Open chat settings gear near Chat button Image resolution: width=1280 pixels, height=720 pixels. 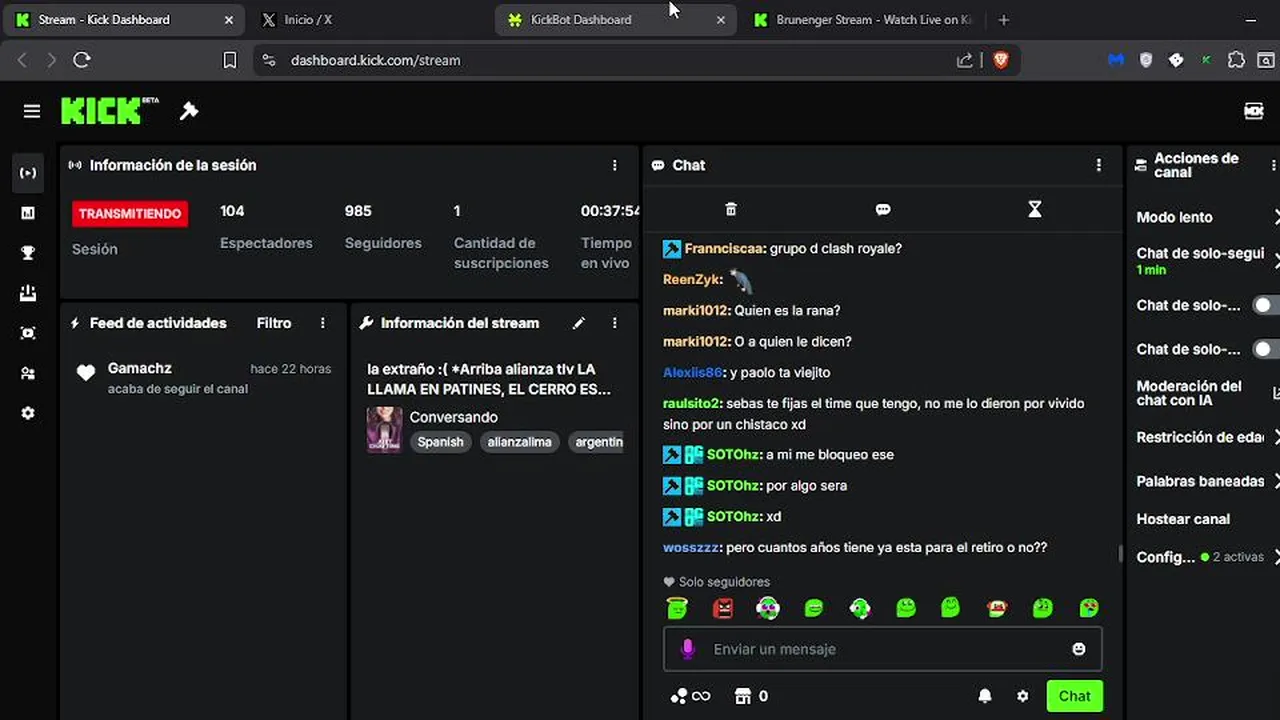point(1022,696)
